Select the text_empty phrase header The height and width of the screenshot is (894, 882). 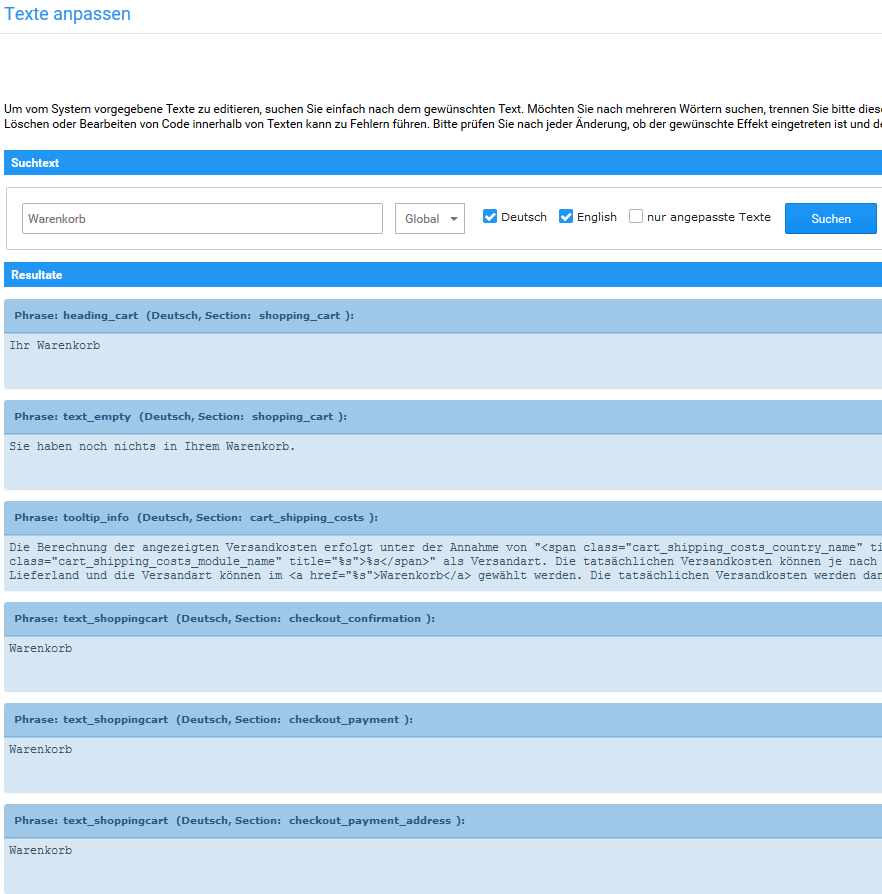pyautogui.click(x=442, y=417)
